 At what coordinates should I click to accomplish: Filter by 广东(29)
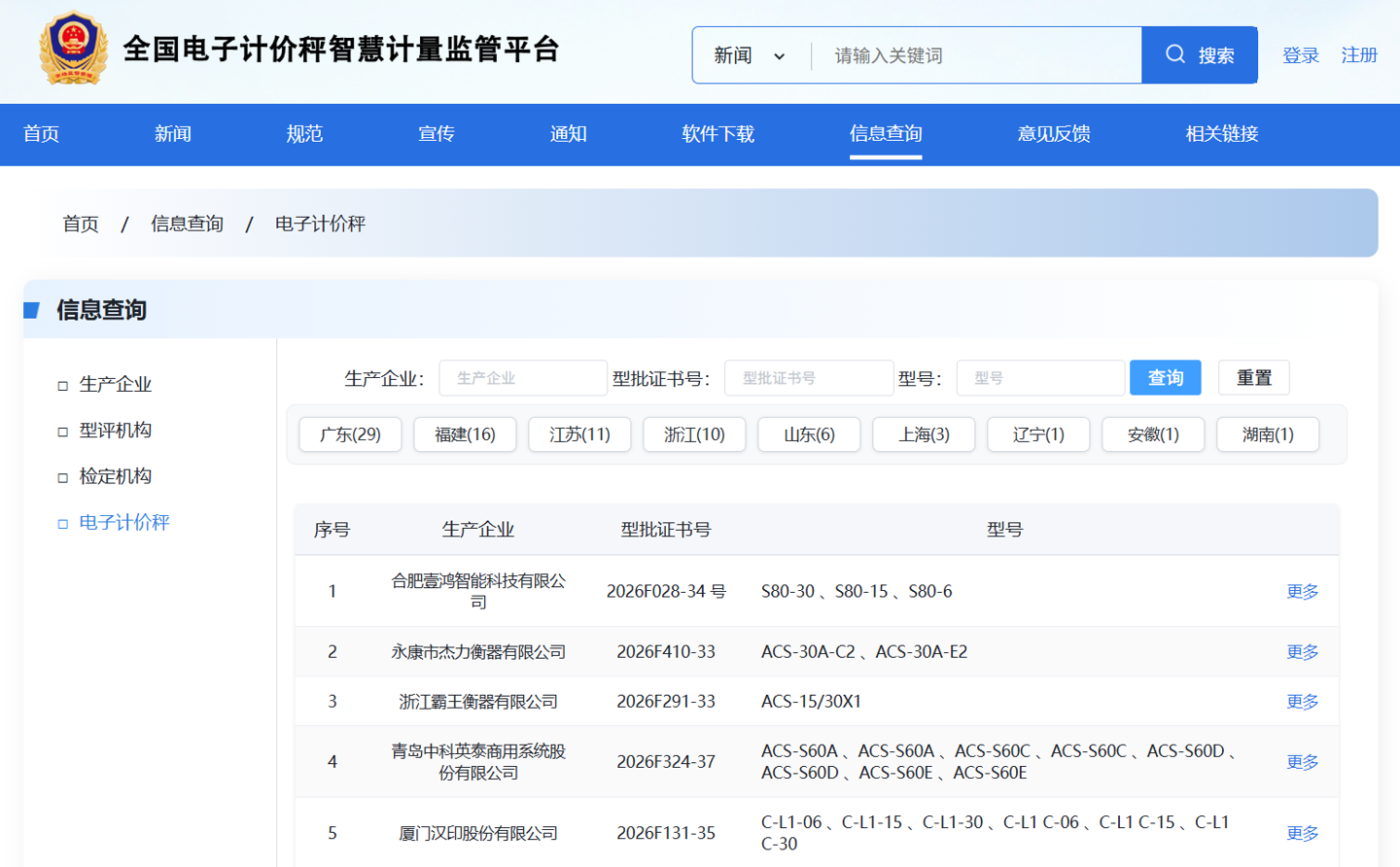350,434
